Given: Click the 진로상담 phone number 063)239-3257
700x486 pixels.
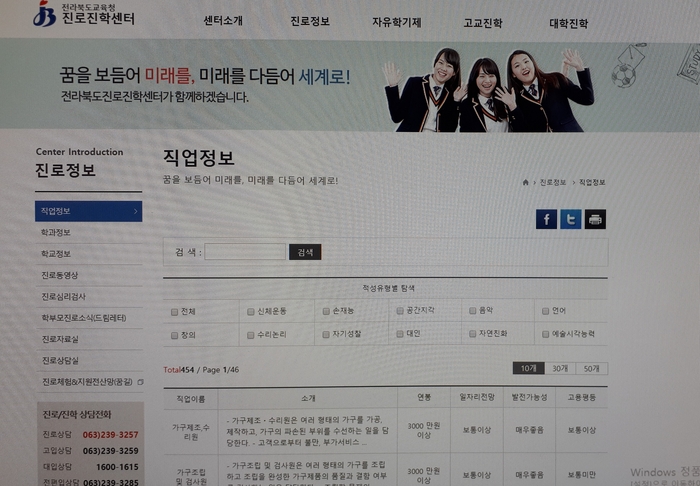Looking at the screenshot, I should 110,435.
